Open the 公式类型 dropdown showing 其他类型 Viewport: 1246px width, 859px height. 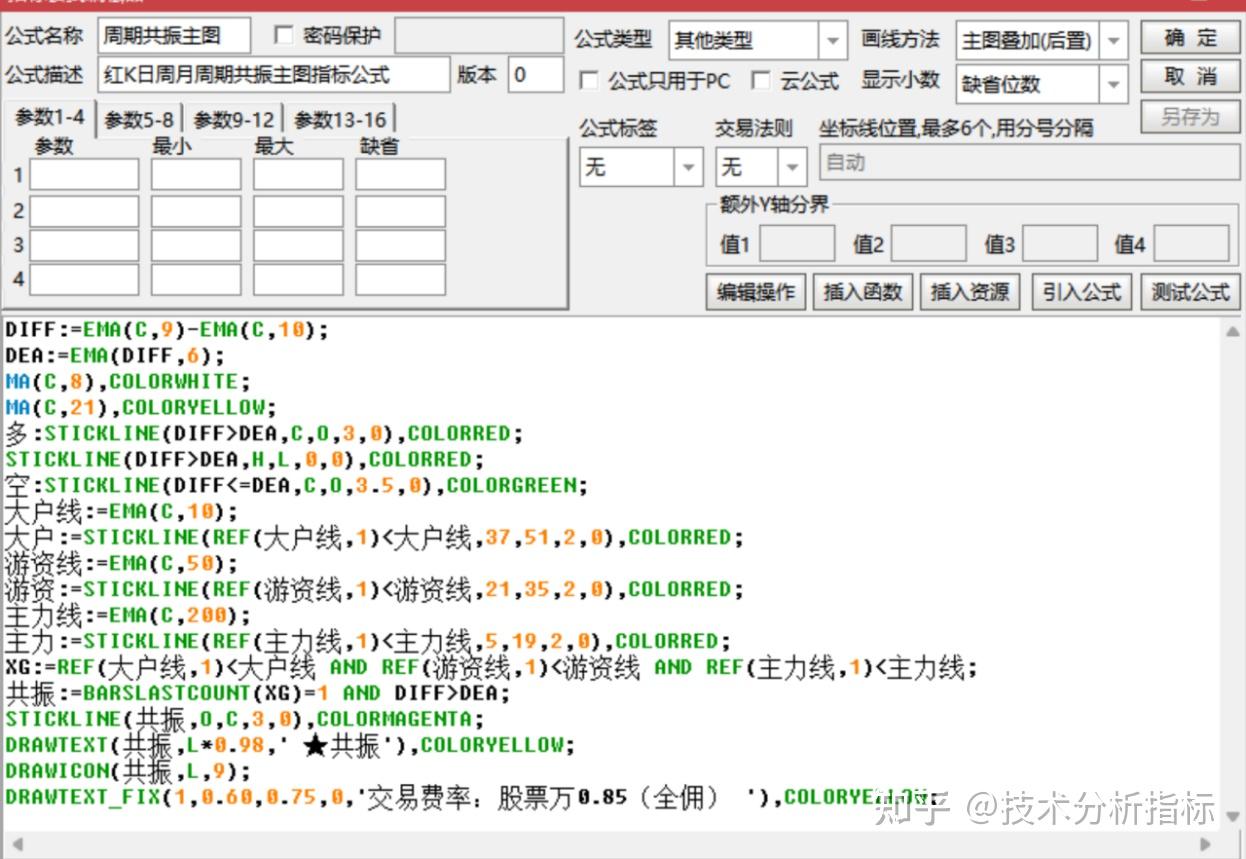coord(832,40)
